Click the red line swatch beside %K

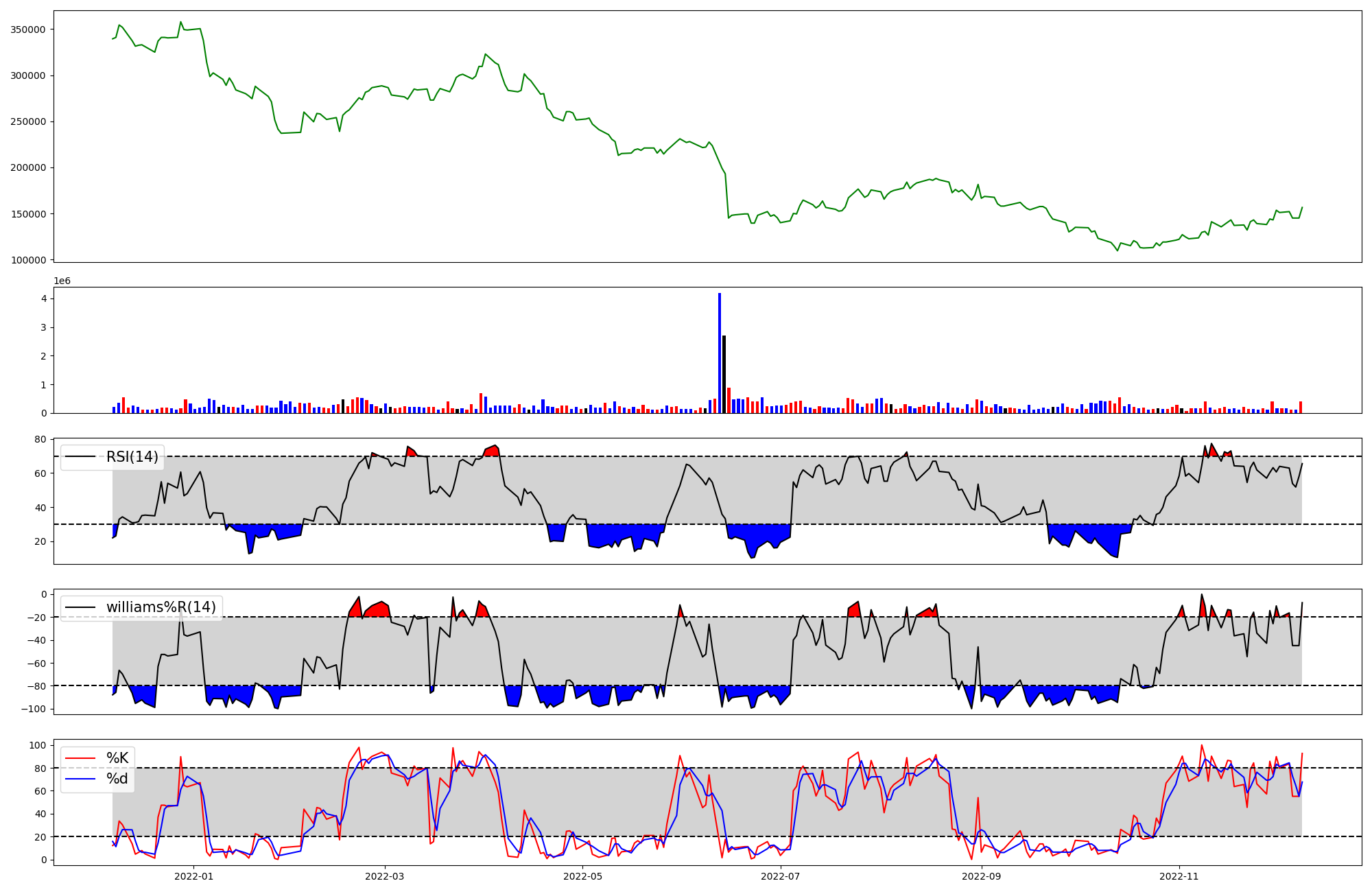pyautogui.click(x=80, y=758)
